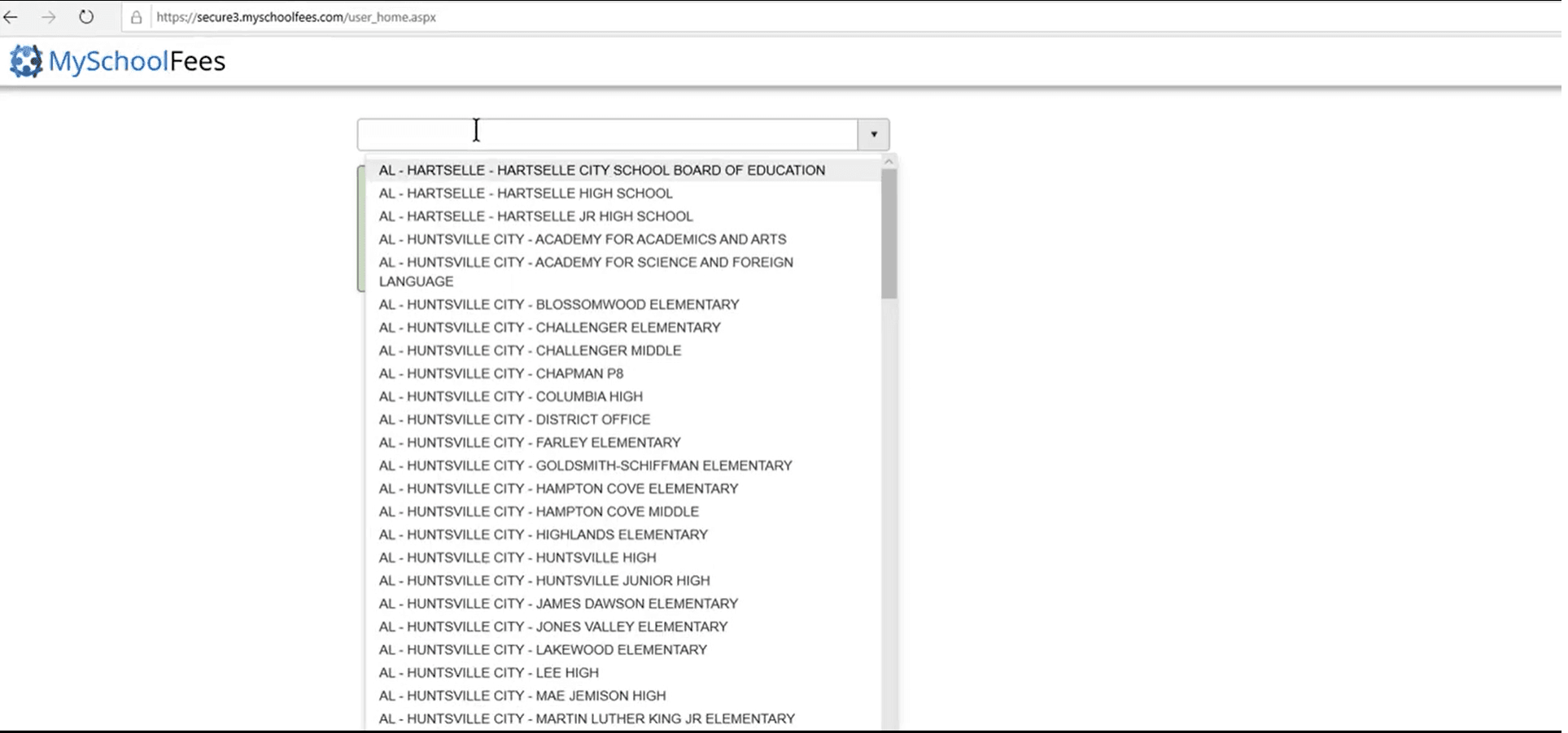Select Huntsville Junior High
1568x733 pixels.
coord(623,580)
